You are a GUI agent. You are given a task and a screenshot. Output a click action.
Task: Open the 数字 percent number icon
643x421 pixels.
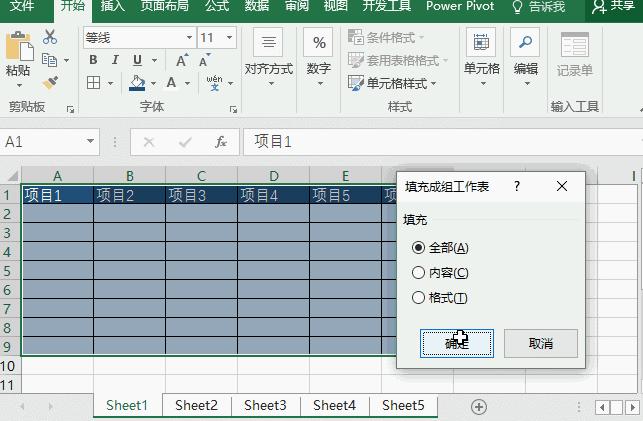[319, 42]
